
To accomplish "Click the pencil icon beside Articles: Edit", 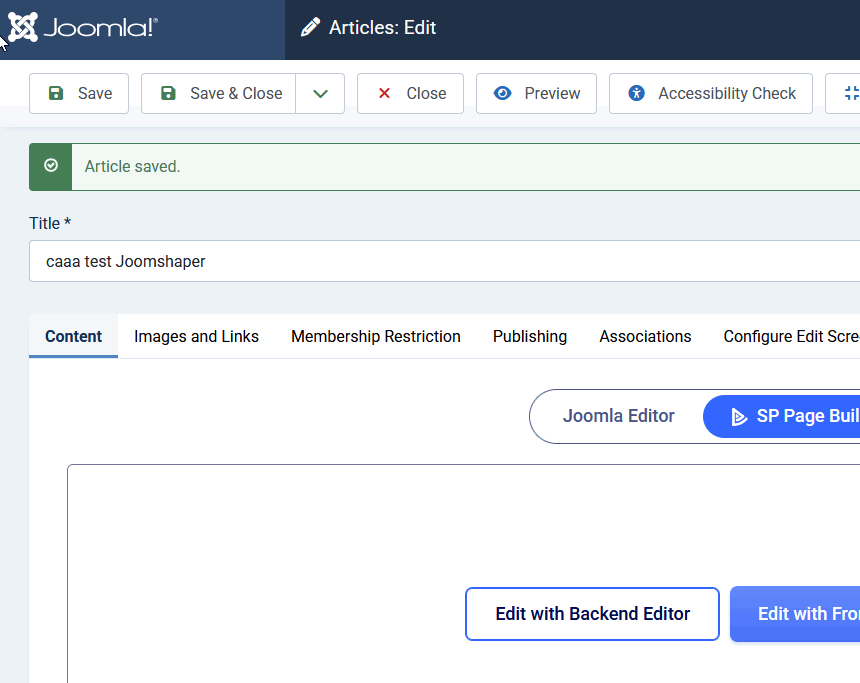I will pos(311,28).
